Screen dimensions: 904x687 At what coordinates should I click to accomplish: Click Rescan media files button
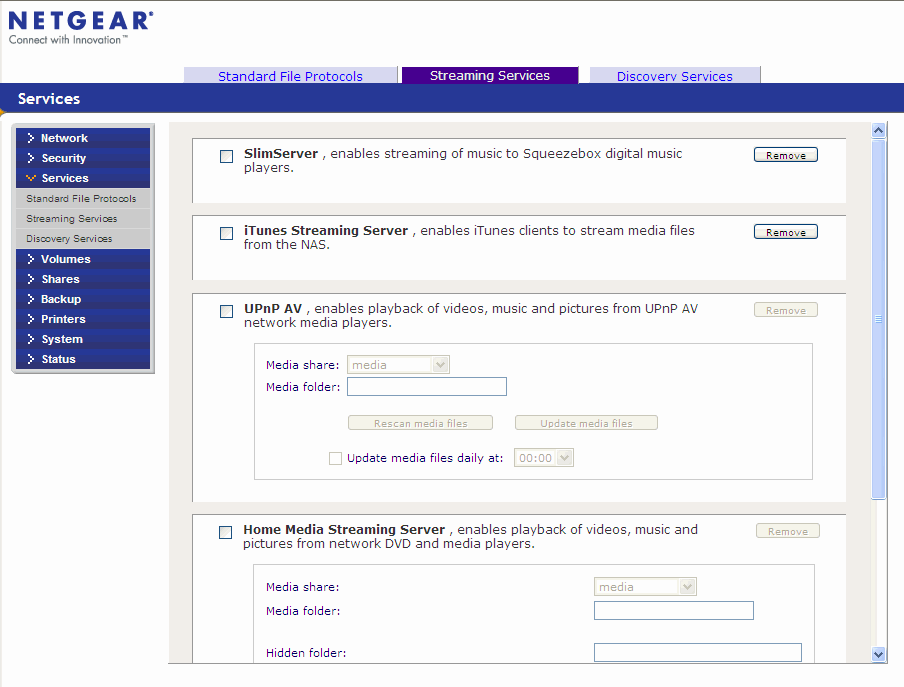coord(420,423)
